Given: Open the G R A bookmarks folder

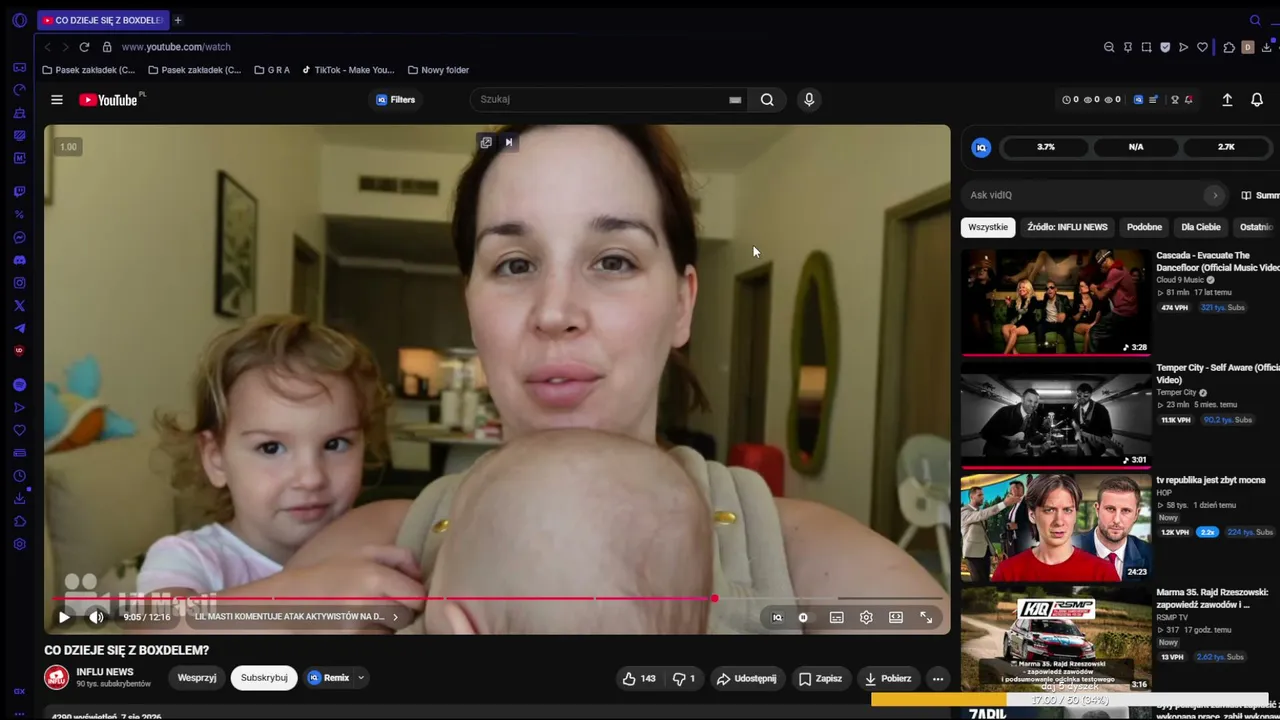Looking at the screenshot, I should pyautogui.click(x=272, y=70).
